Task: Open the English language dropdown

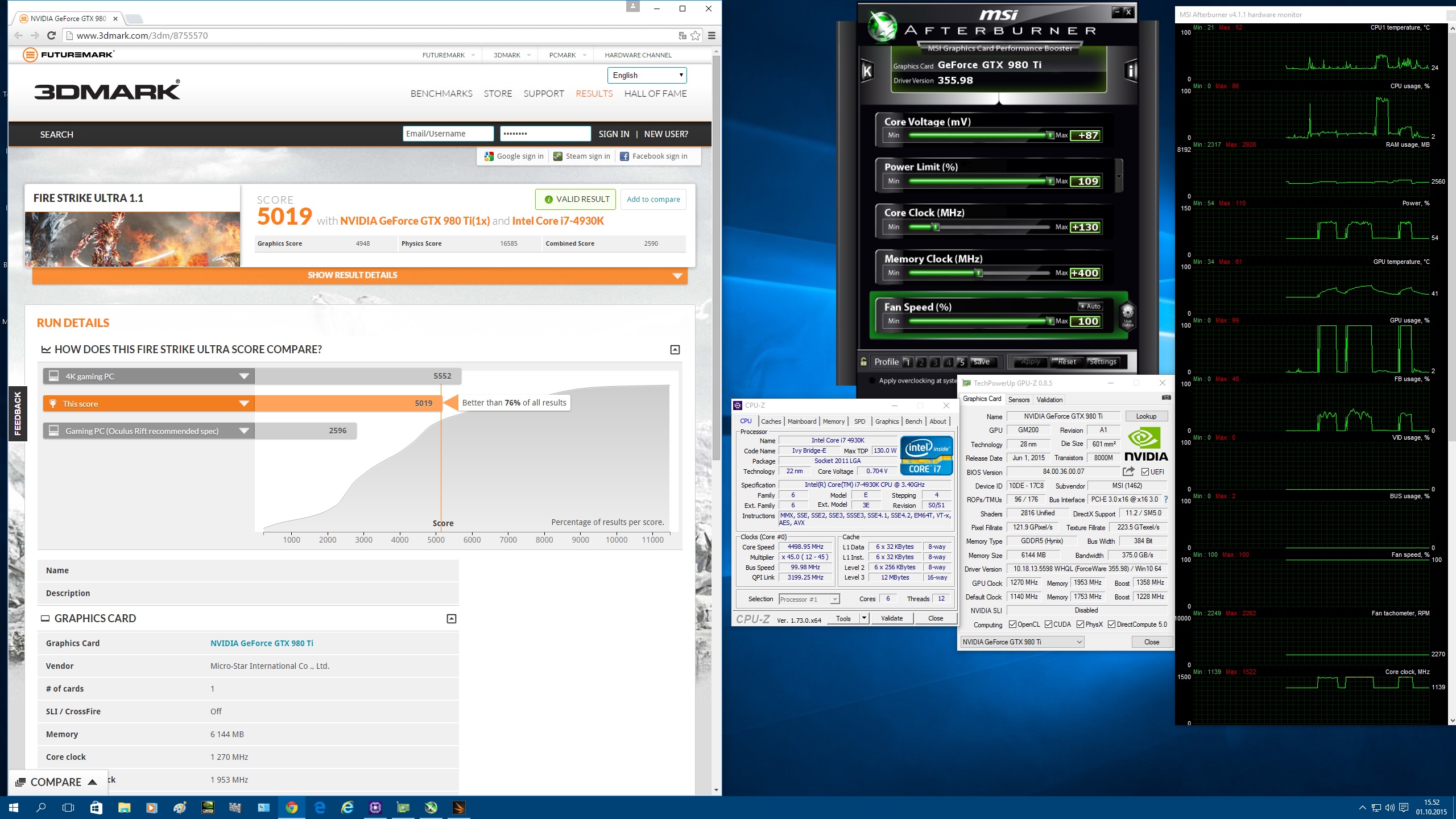Action: click(647, 75)
